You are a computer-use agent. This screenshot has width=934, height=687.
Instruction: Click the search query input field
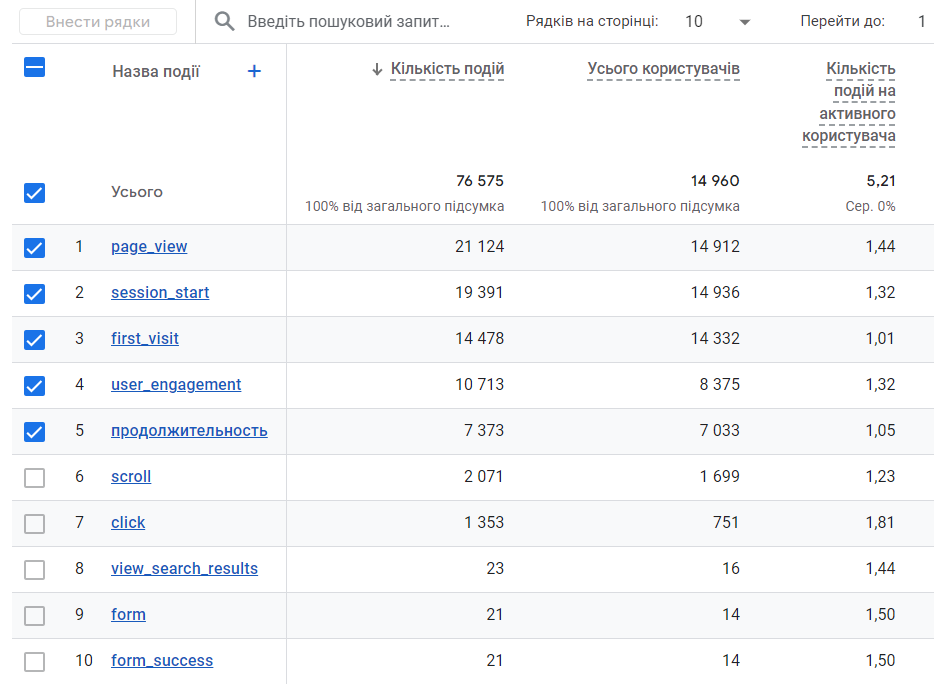tap(350, 22)
